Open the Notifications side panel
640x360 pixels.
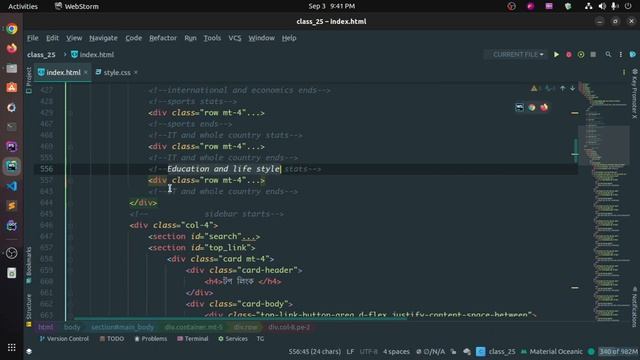click(634, 306)
